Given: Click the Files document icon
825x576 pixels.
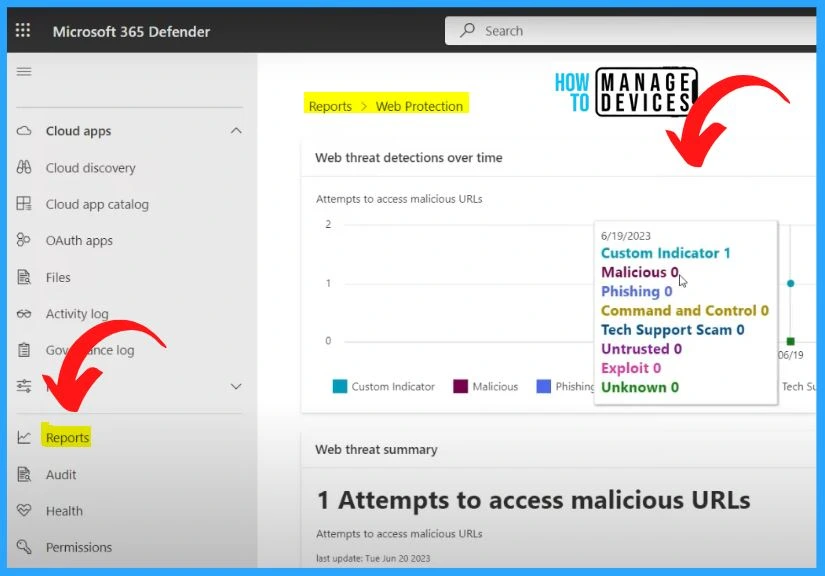Looking at the screenshot, I should [24, 277].
